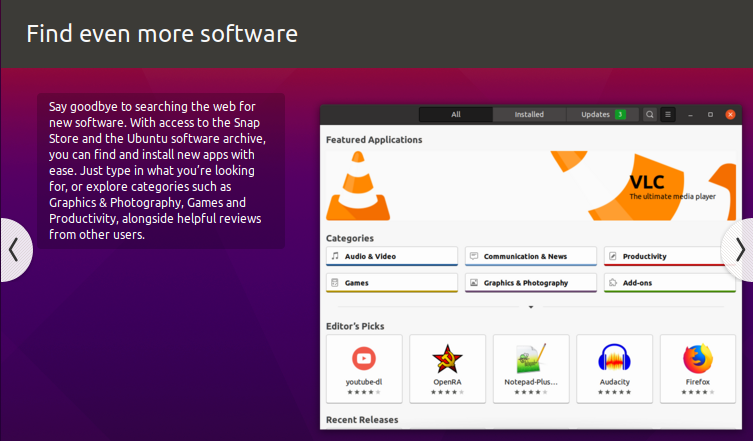Screen dimensions: 753x441
Task: Open the Audio & Video category
Action: click(392, 257)
